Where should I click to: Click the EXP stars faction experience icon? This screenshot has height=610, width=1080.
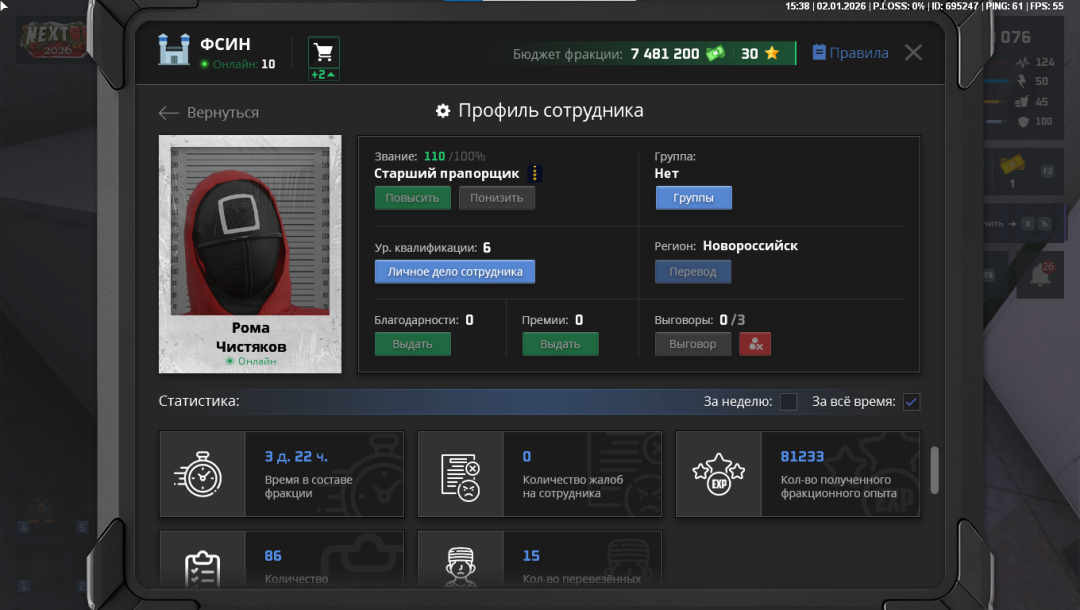[718, 474]
